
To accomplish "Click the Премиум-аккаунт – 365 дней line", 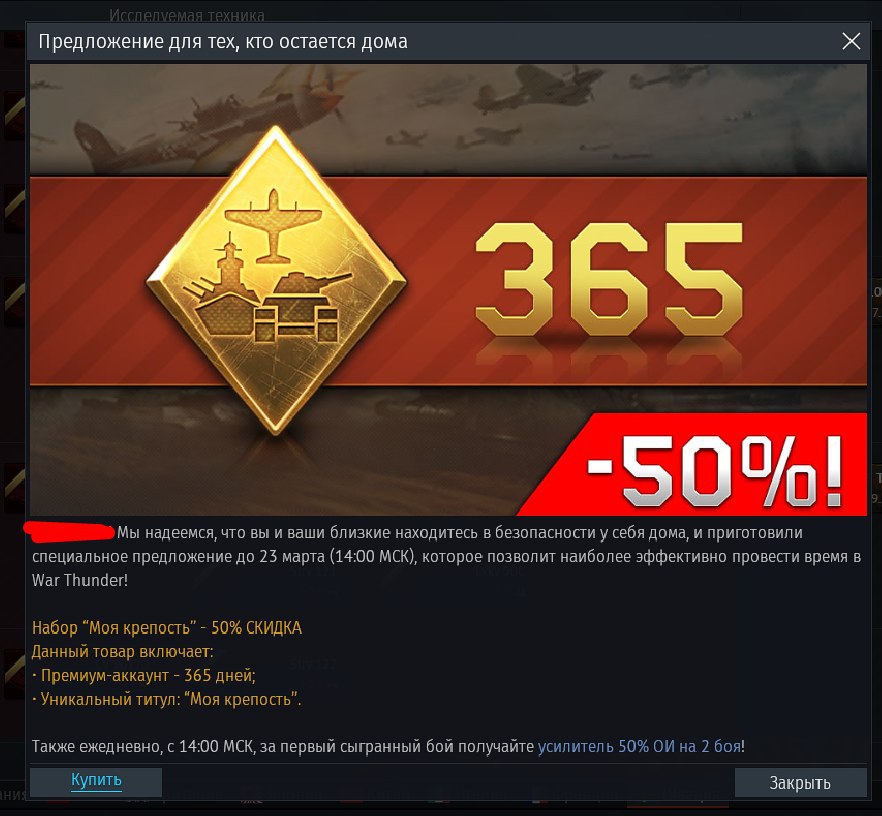I will tap(144, 675).
